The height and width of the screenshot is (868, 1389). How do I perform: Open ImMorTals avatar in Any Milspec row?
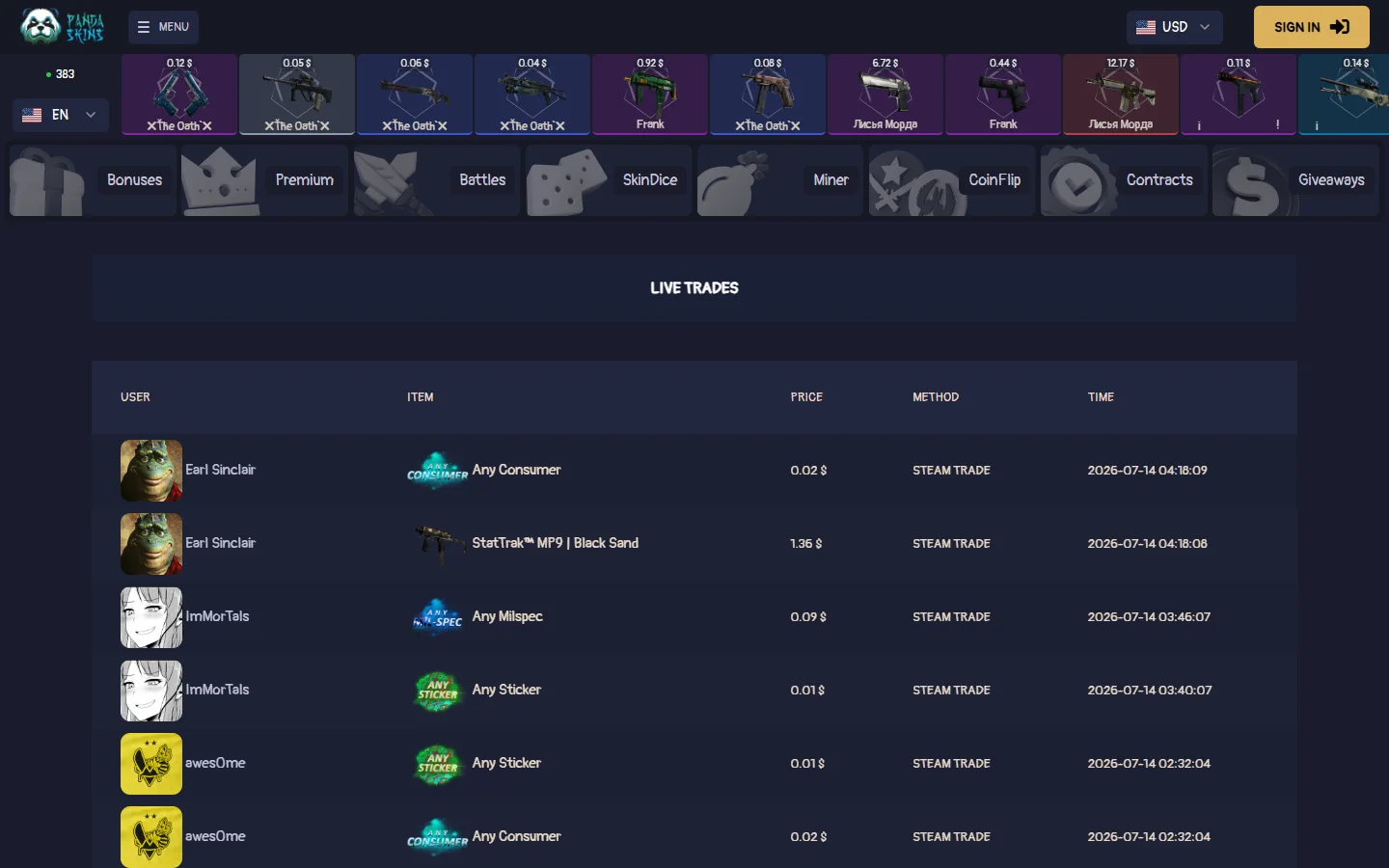click(x=151, y=617)
